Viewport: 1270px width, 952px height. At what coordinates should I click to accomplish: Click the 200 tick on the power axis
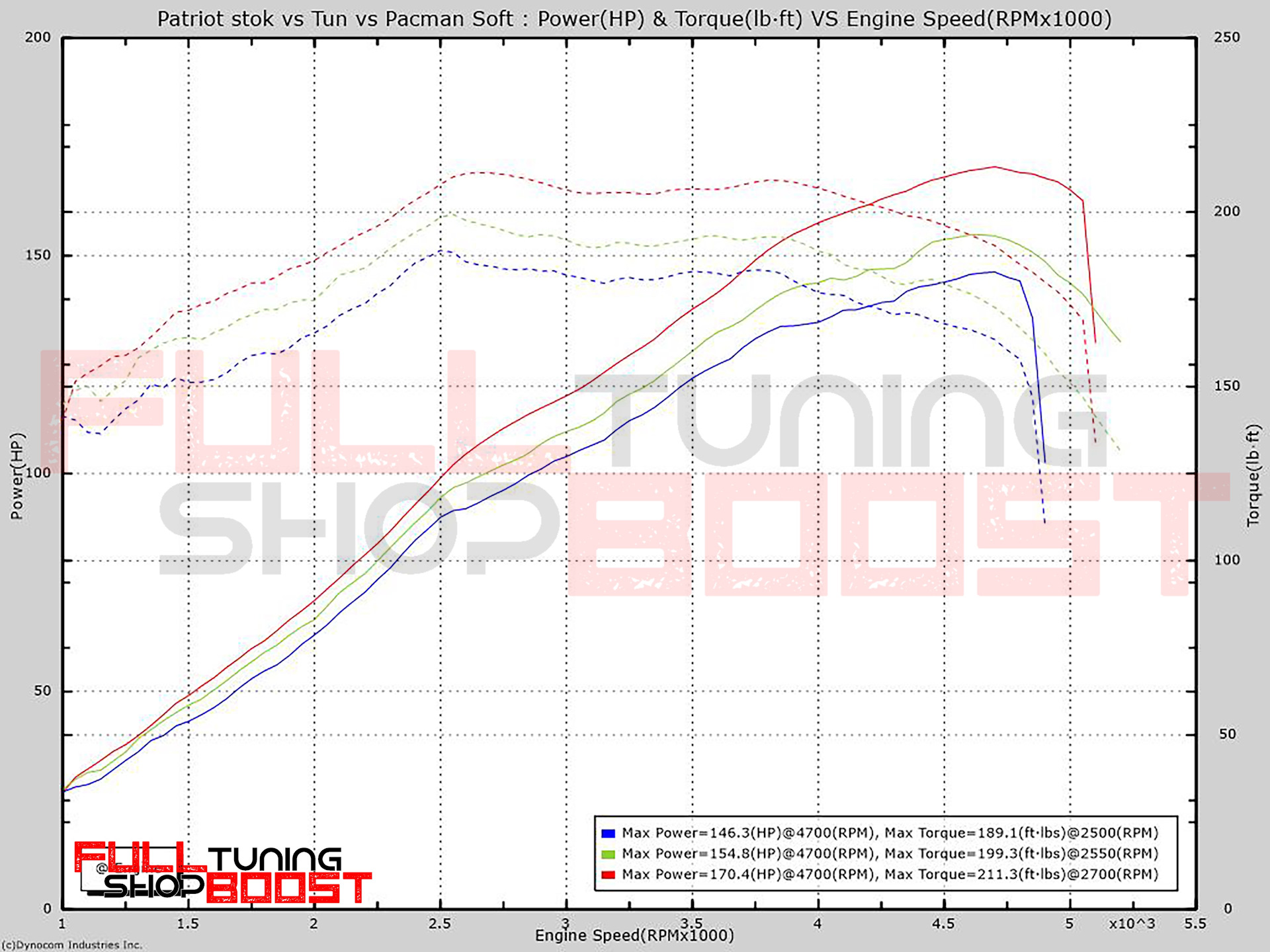[x=38, y=37]
